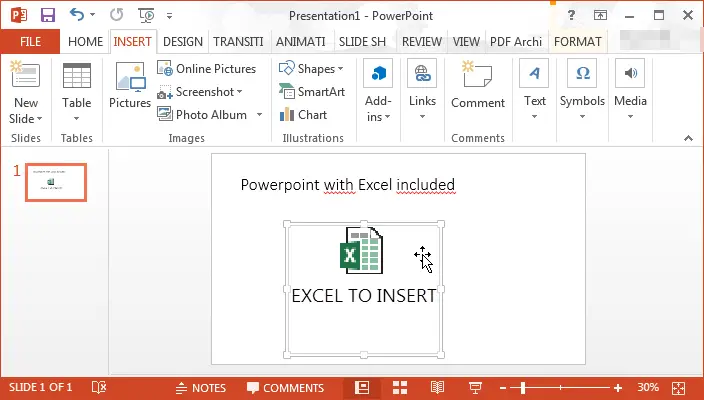Viewport: 704px width, 400px height.
Task: Open the TRANSITIONS tab
Action: point(238,42)
